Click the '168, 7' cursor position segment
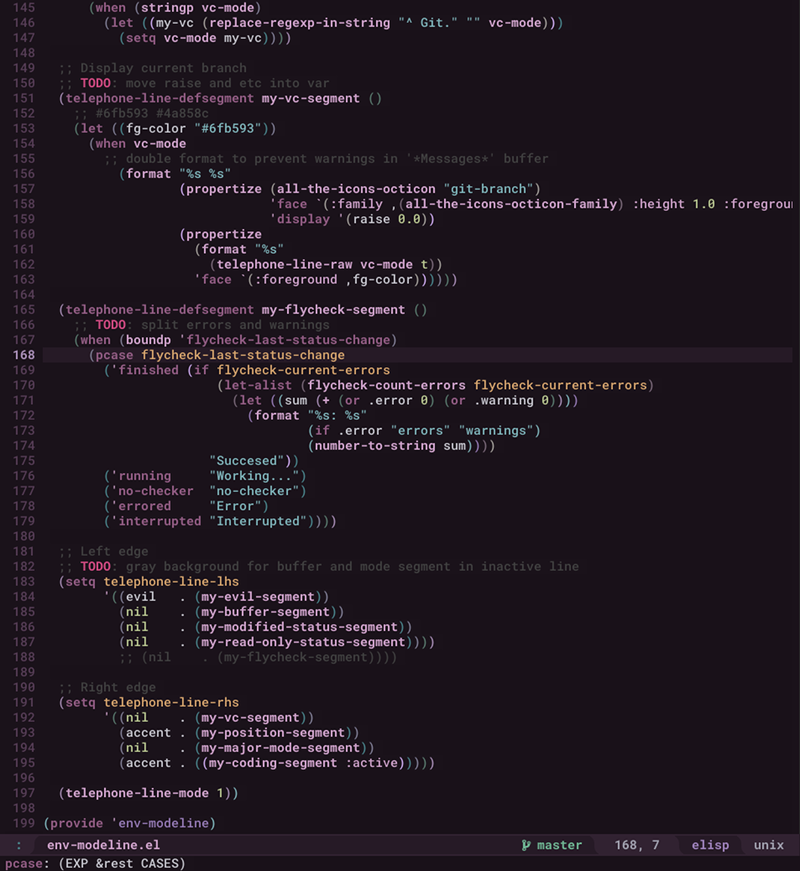Viewport: 800px width, 871px height. pos(637,845)
